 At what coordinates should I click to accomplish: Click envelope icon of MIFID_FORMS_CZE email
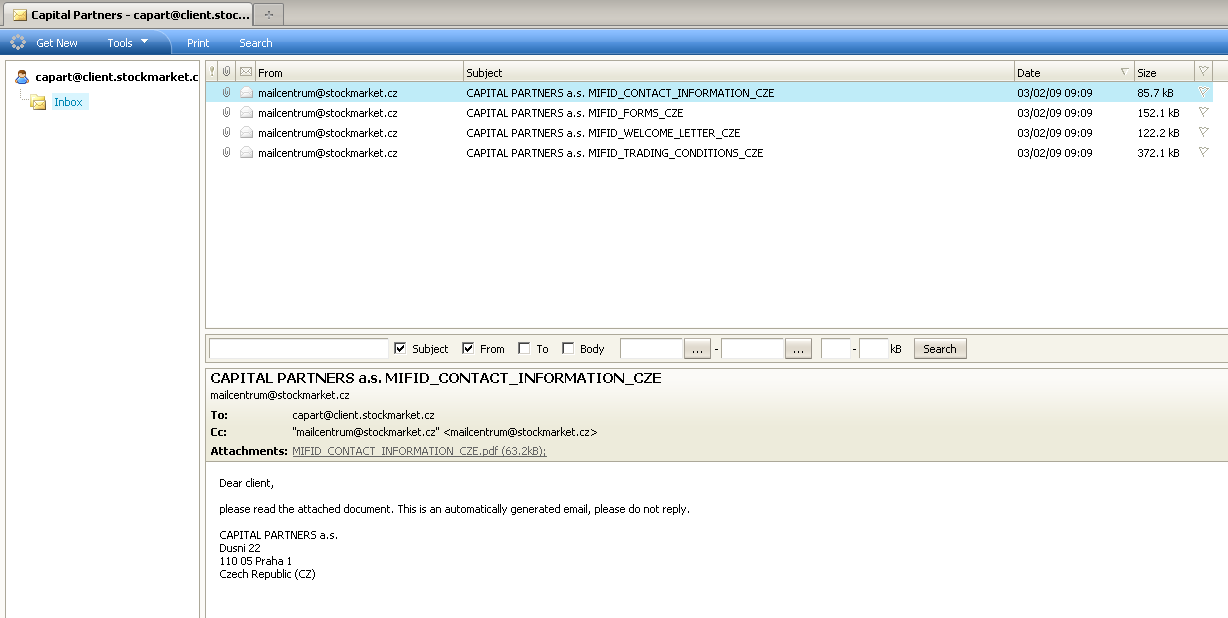coord(246,112)
